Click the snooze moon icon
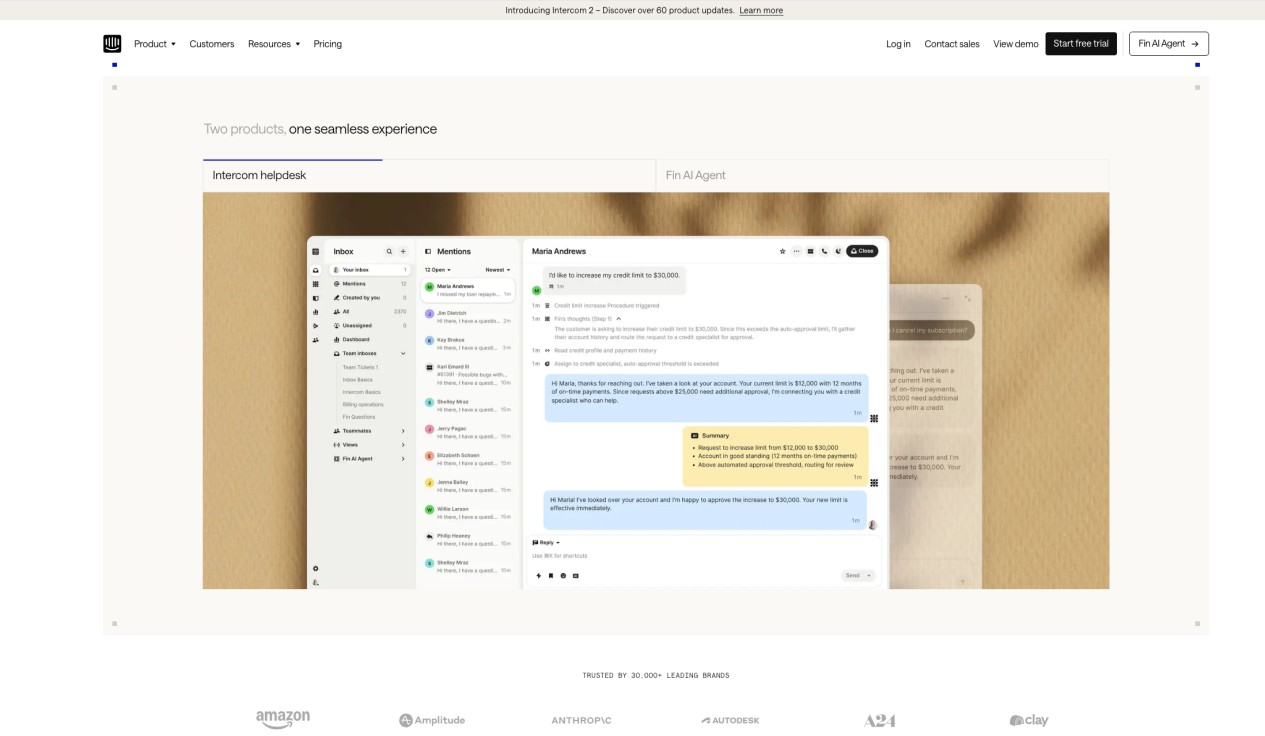Screen dimensions: 1265x736 point(838,251)
